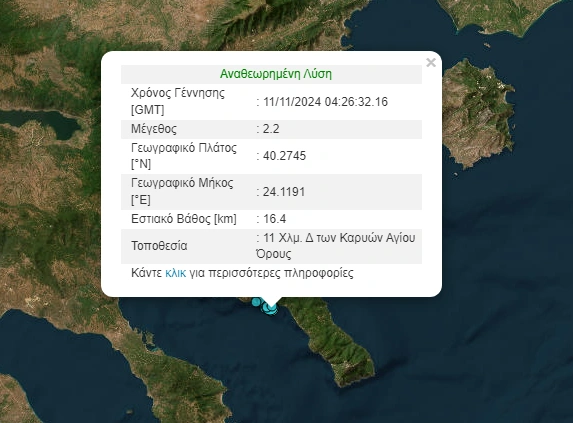Close the earthquake info popup
The height and width of the screenshot is (423, 573).
[431, 62]
